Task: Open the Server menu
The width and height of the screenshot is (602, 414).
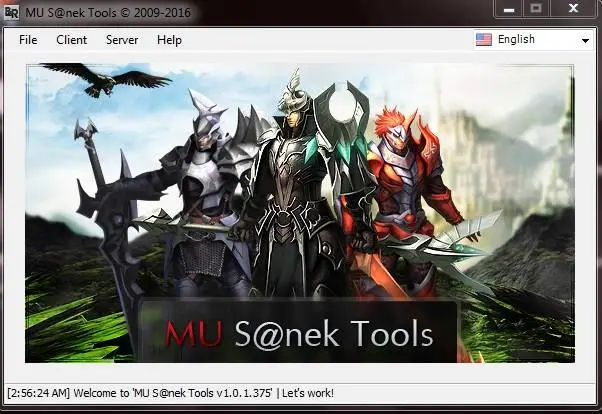Action: coord(122,40)
